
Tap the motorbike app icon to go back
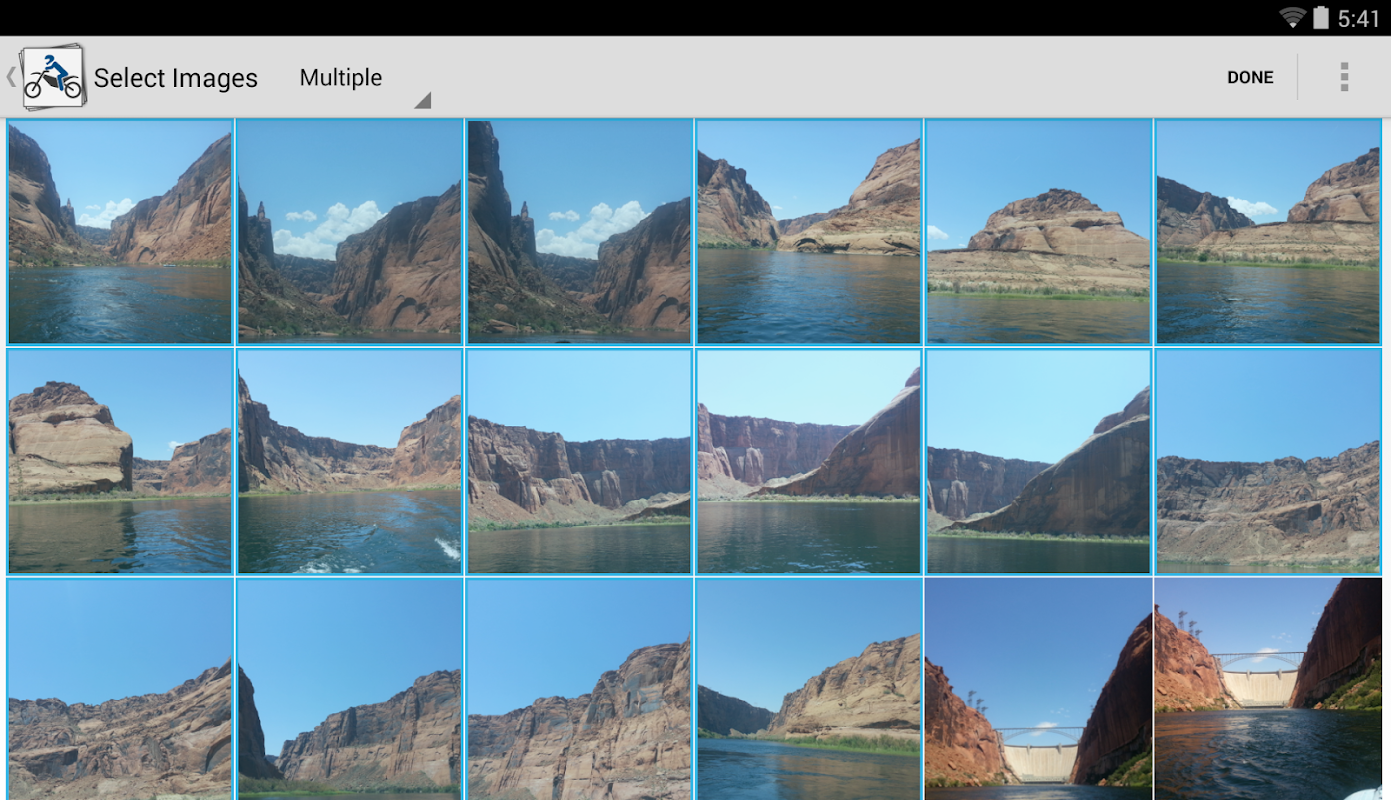tap(52, 77)
